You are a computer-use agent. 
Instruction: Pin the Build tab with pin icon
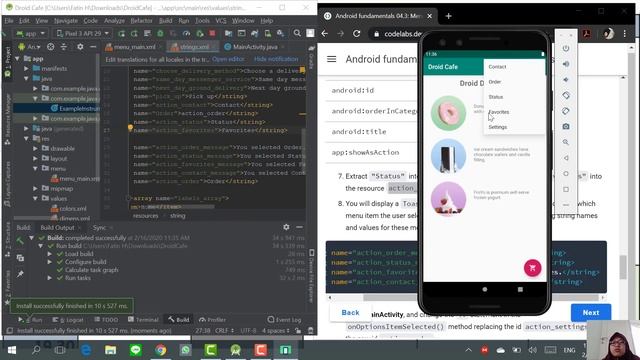coord(20,274)
